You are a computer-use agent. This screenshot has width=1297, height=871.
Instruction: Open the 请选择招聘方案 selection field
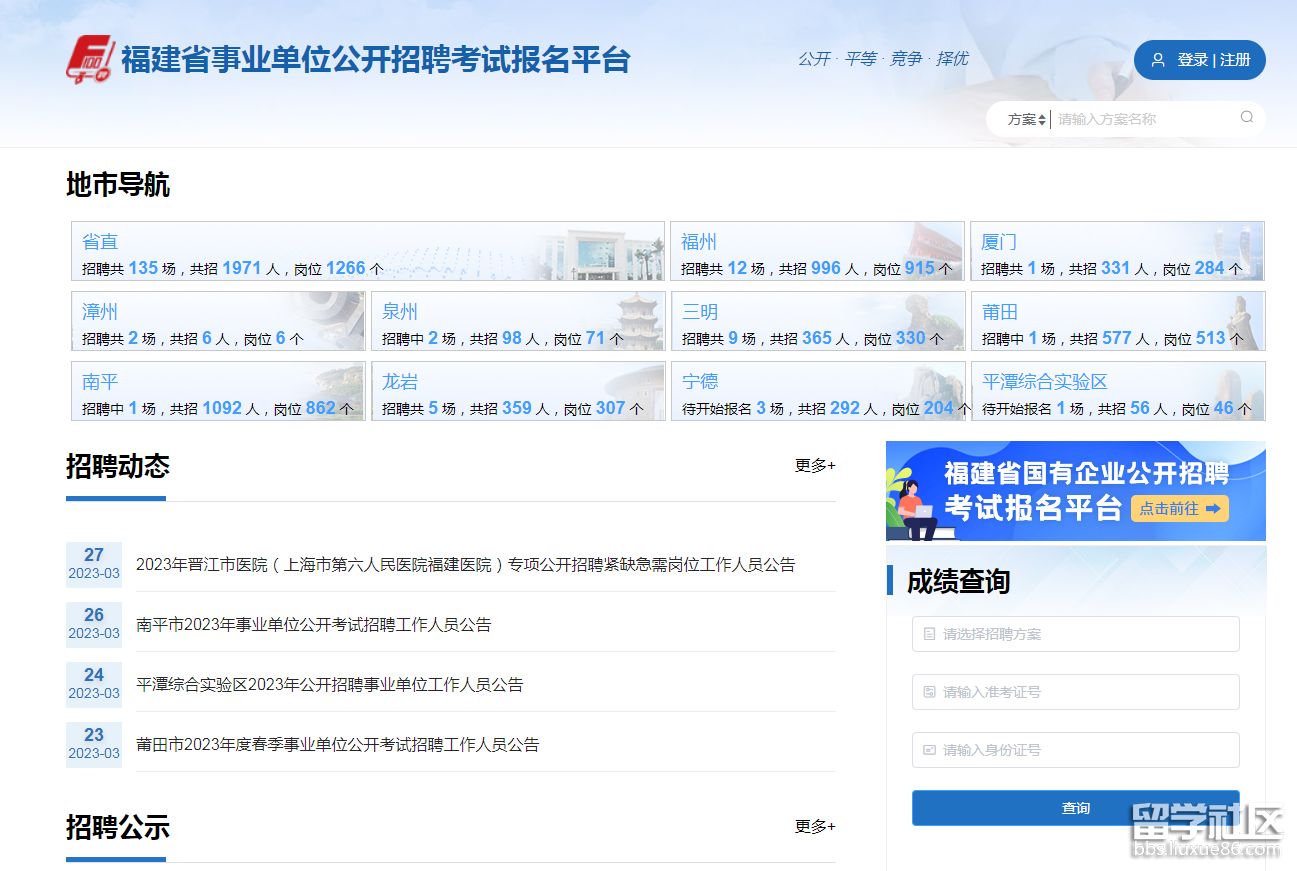coord(1075,634)
